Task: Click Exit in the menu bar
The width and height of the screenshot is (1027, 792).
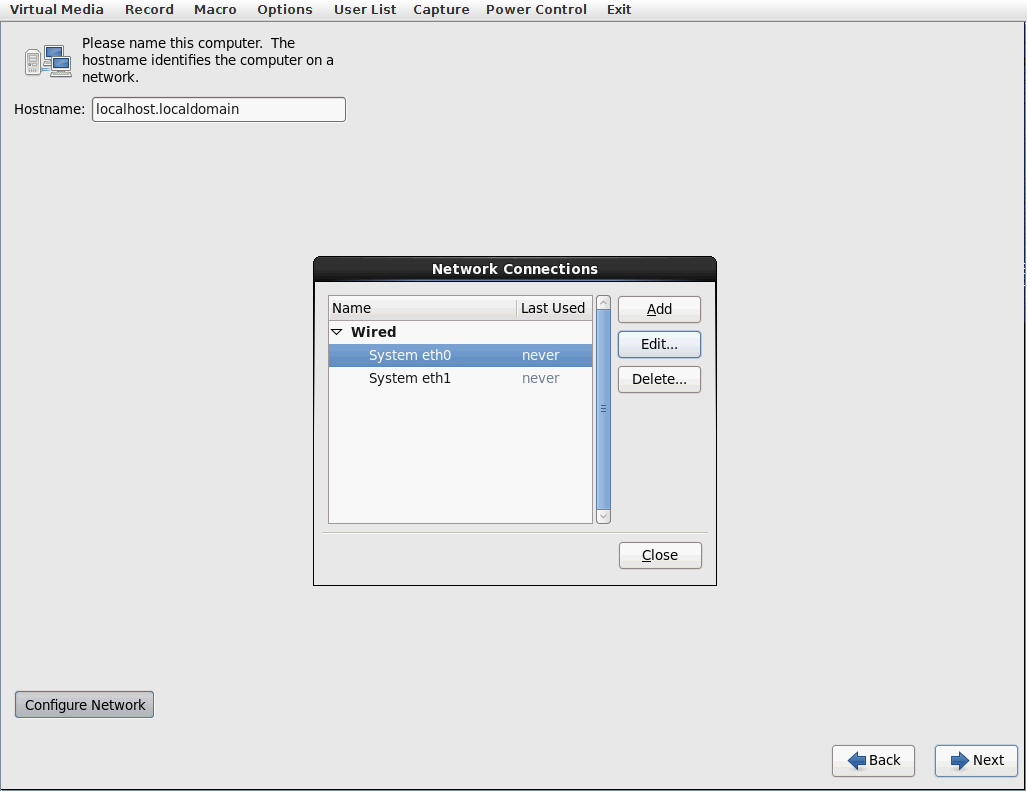Action: click(619, 9)
